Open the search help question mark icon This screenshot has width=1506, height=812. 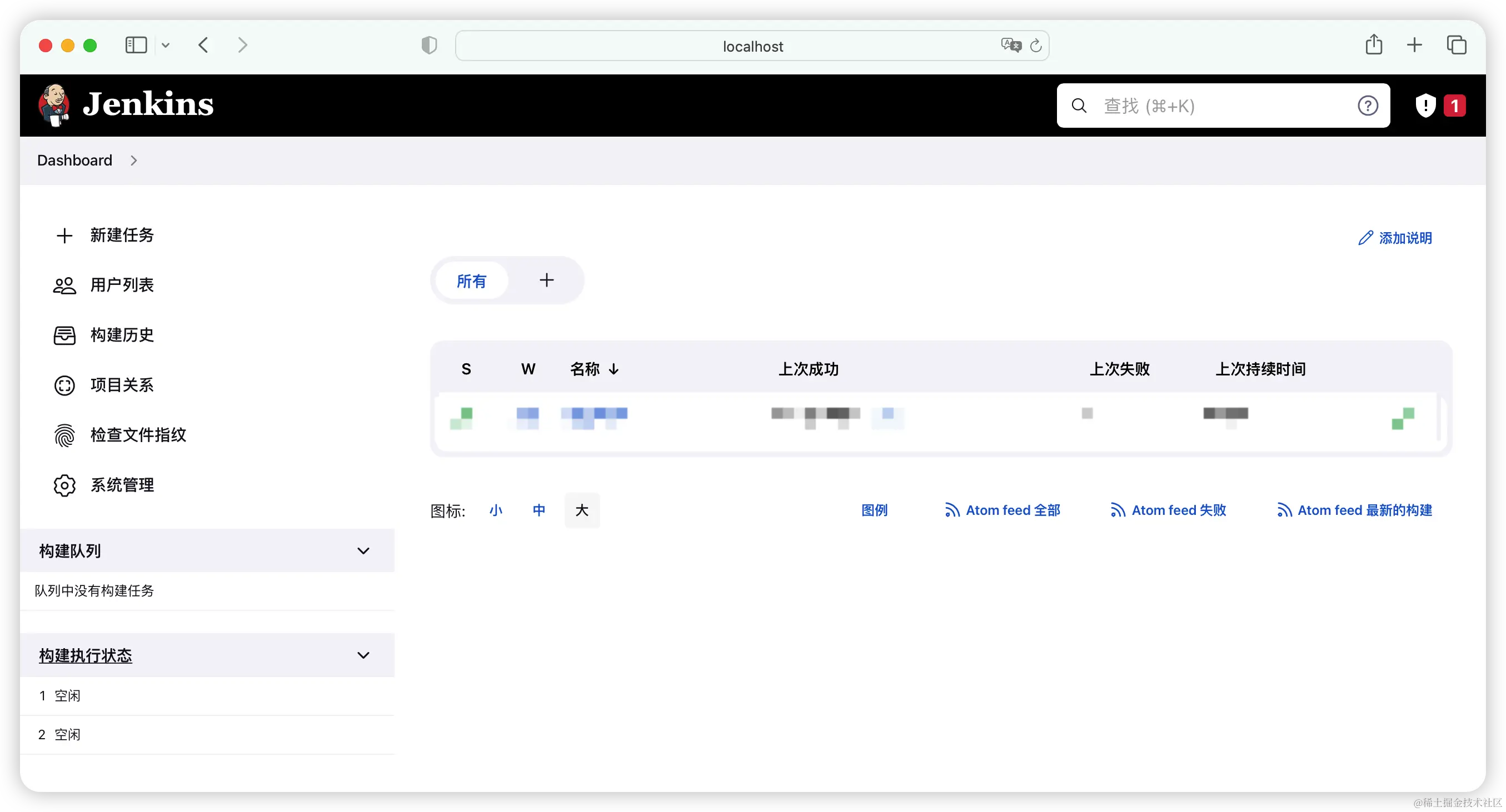click(x=1368, y=106)
